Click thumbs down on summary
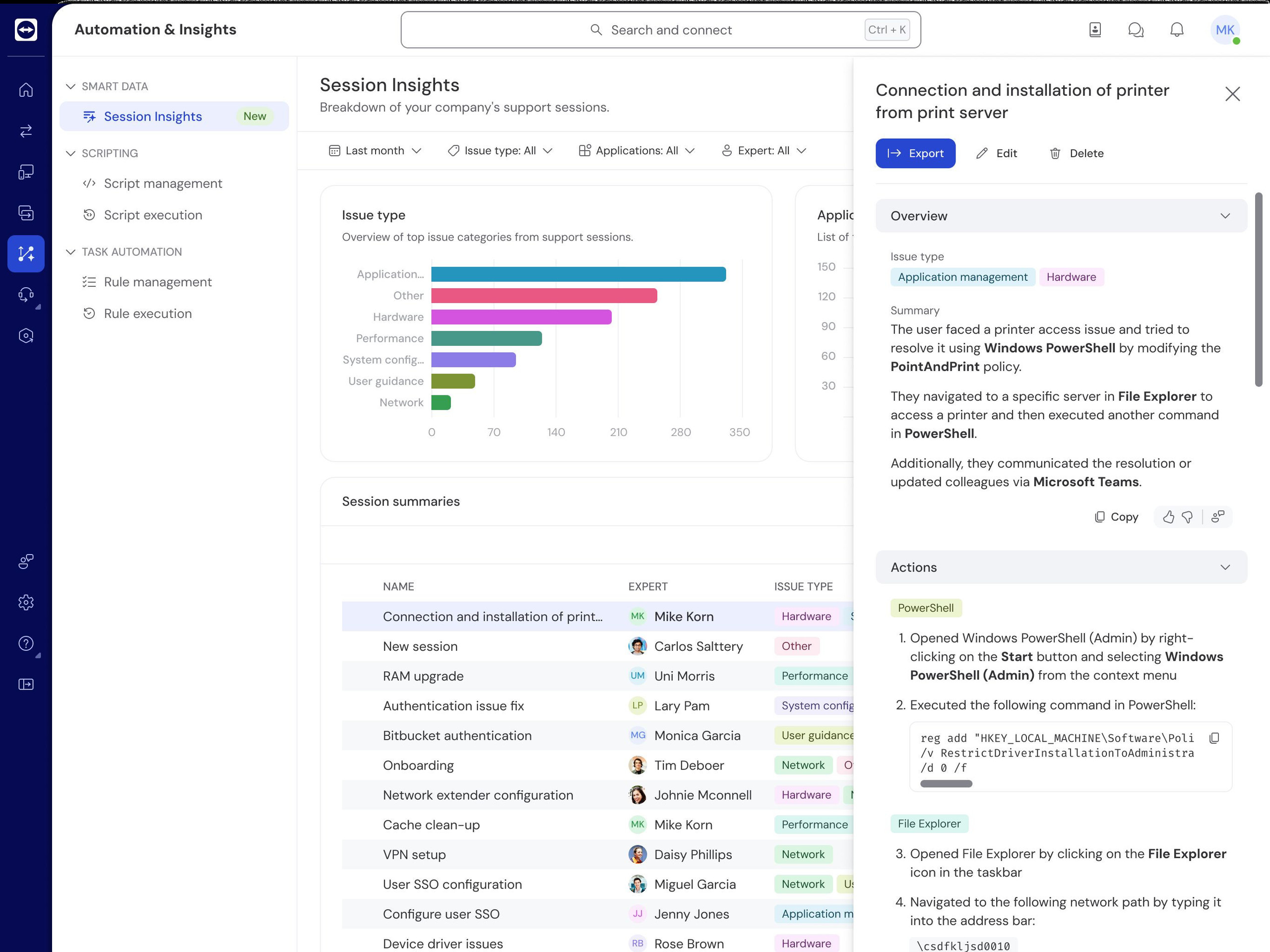This screenshot has width=1270, height=952. (1187, 517)
